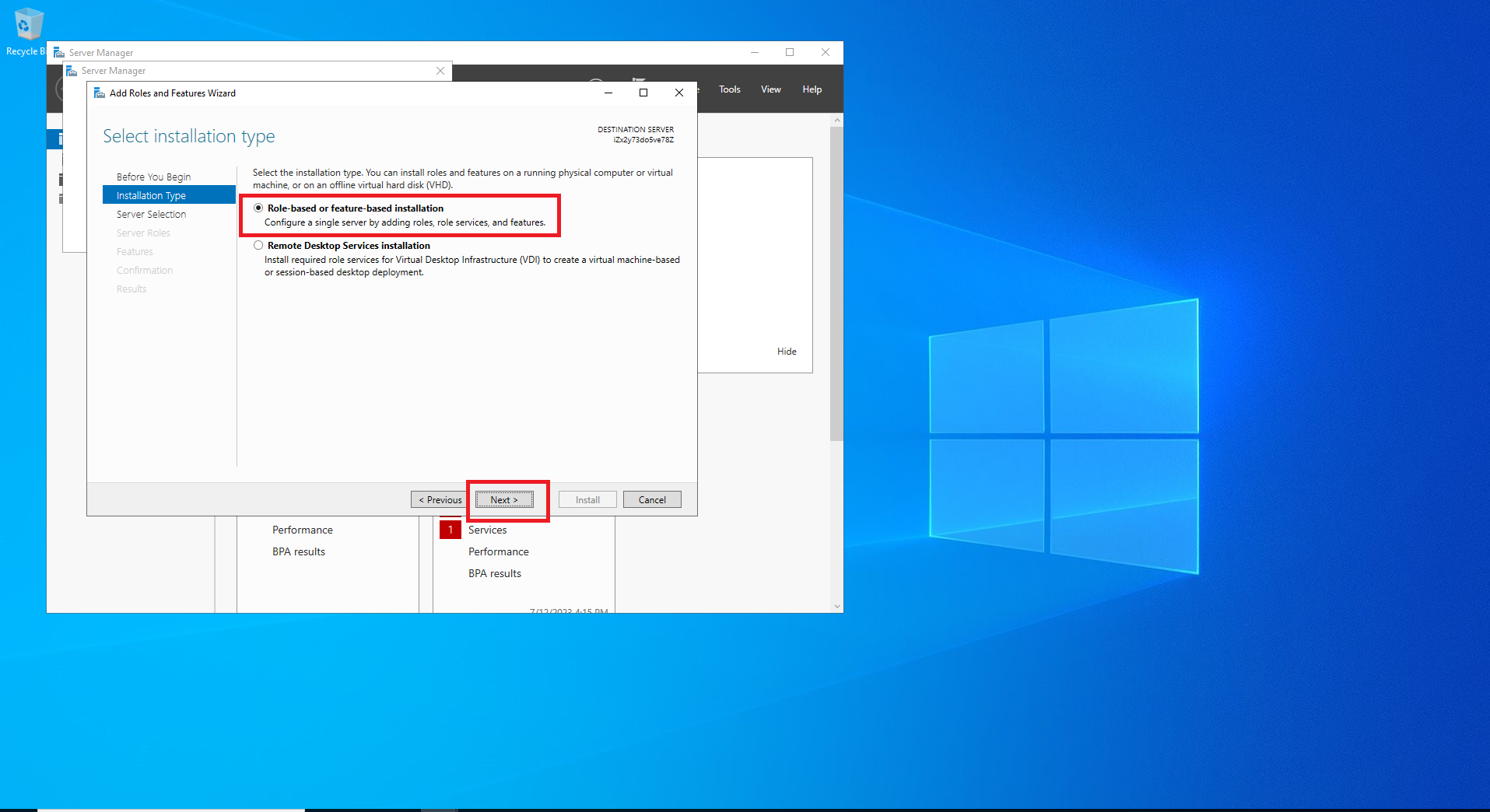The width and height of the screenshot is (1490, 812).
Task: Close the Add Roles and Features Wizard window
Action: 679,93
